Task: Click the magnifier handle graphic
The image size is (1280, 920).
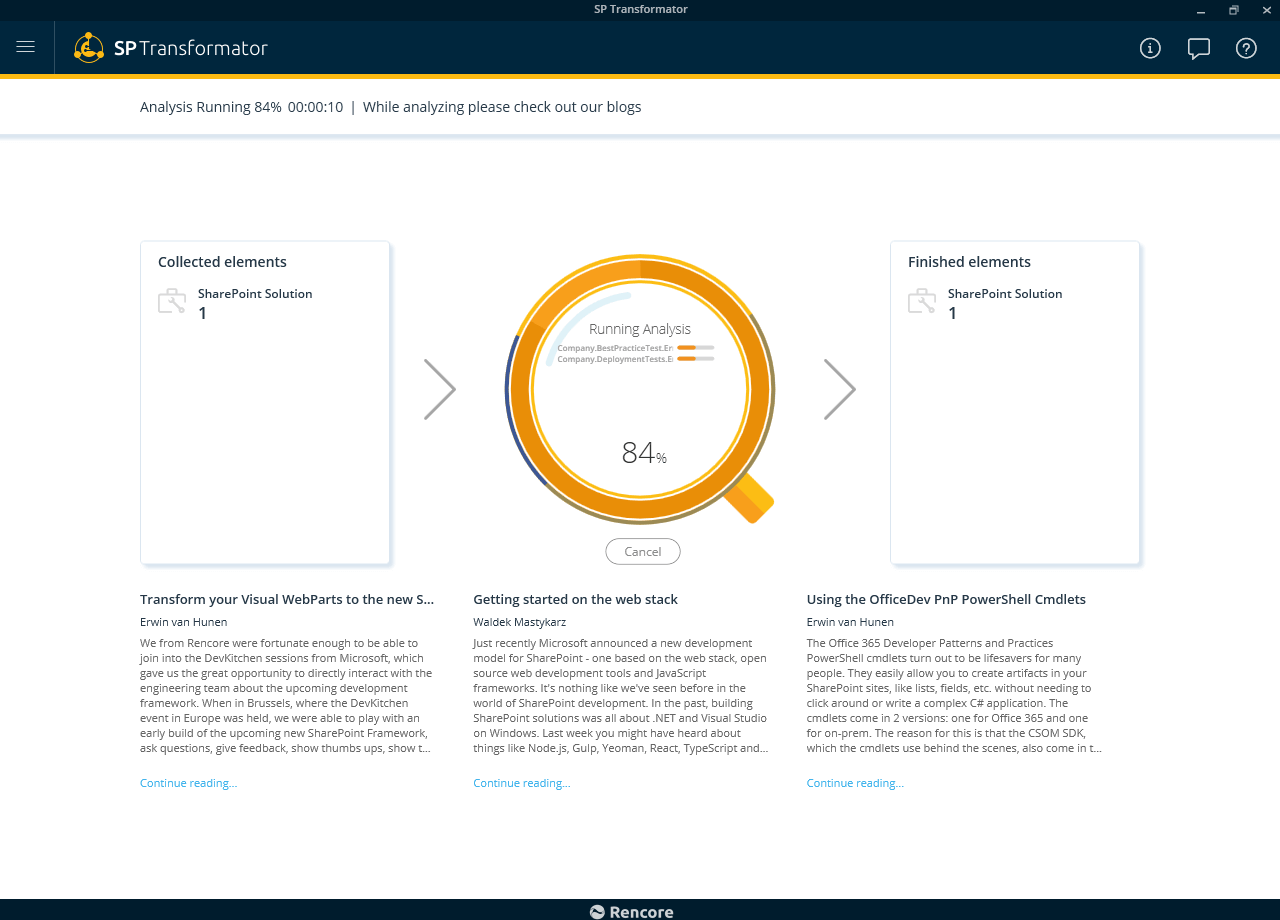Action: point(750,498)
